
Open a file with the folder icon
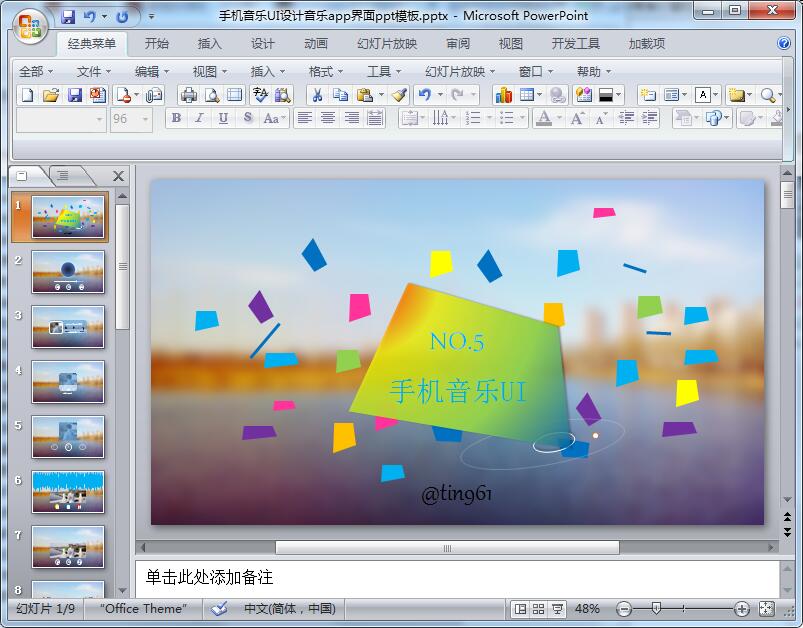click(51, 95)
